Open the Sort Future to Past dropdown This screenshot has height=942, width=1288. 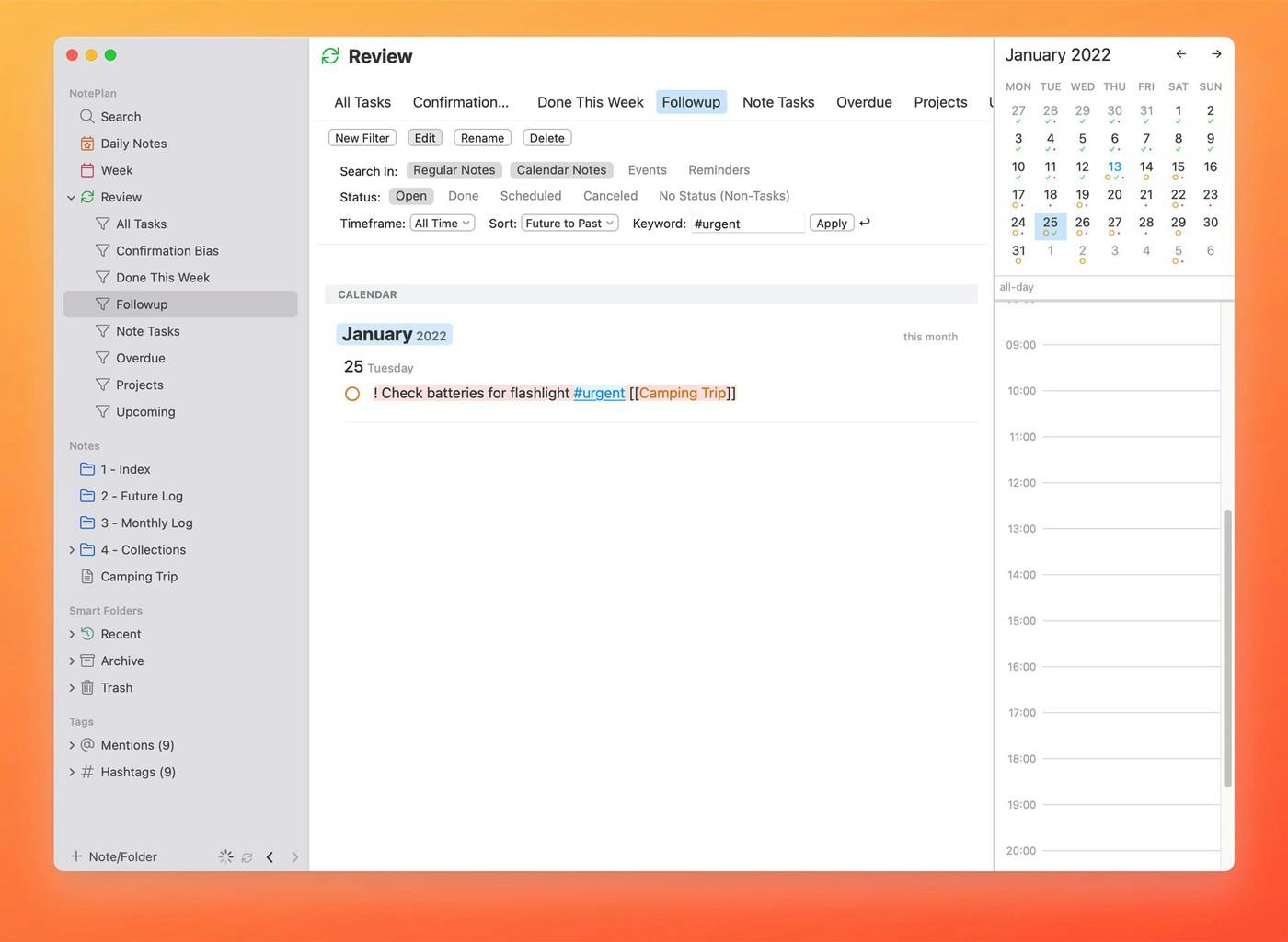point(569,223)
